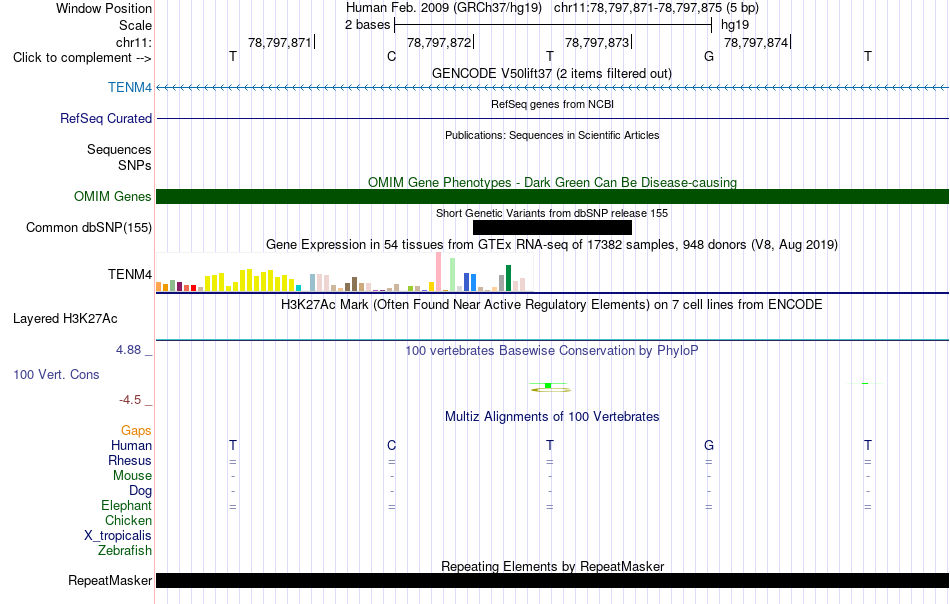The width and height of the screenshot is (950, 604).
Task: Click the '4.88' PhyloP upper scale value
Action: coord(128,350)
